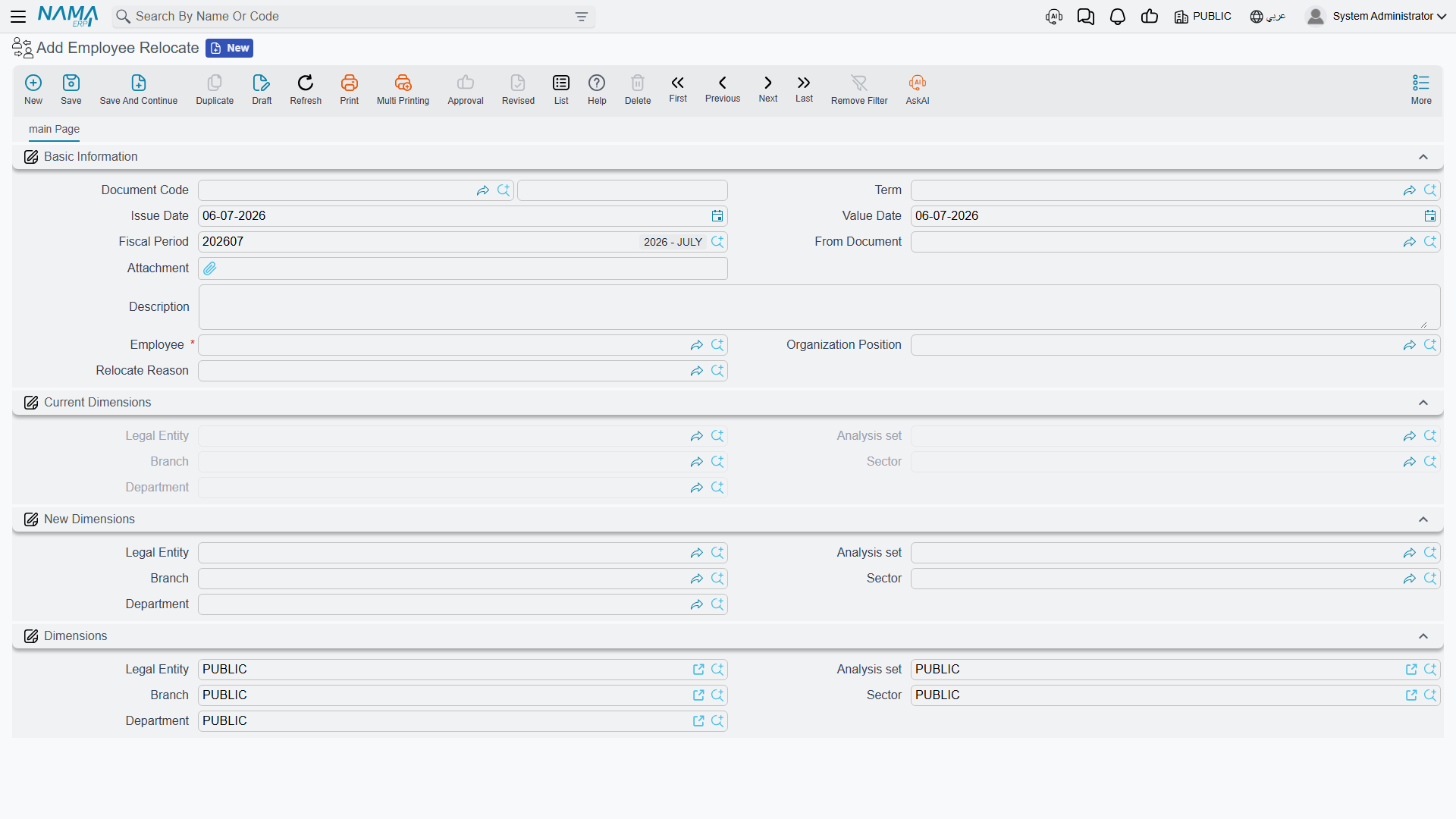Image resolution: width=1456 pixels, height=819 pixels.
Task: Collapse the Dimensions section
Action: click(1423, 636)
